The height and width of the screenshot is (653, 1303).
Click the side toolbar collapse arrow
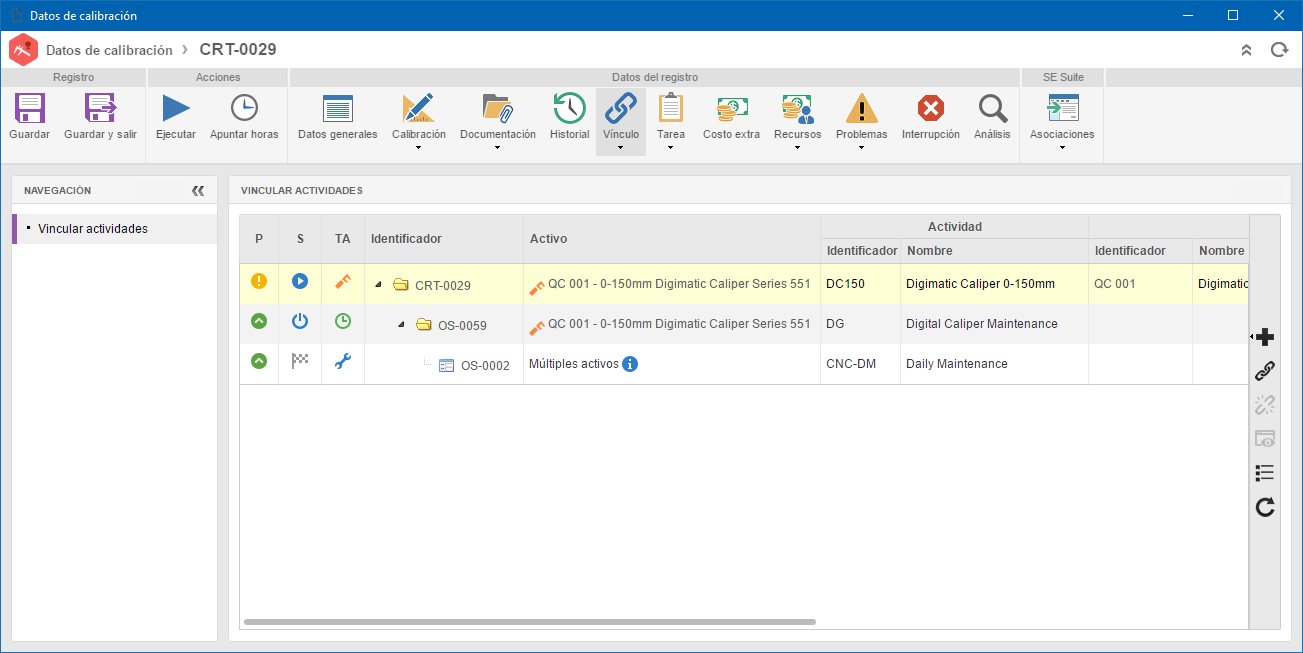pyautogui.click(x=1251, y=337)
